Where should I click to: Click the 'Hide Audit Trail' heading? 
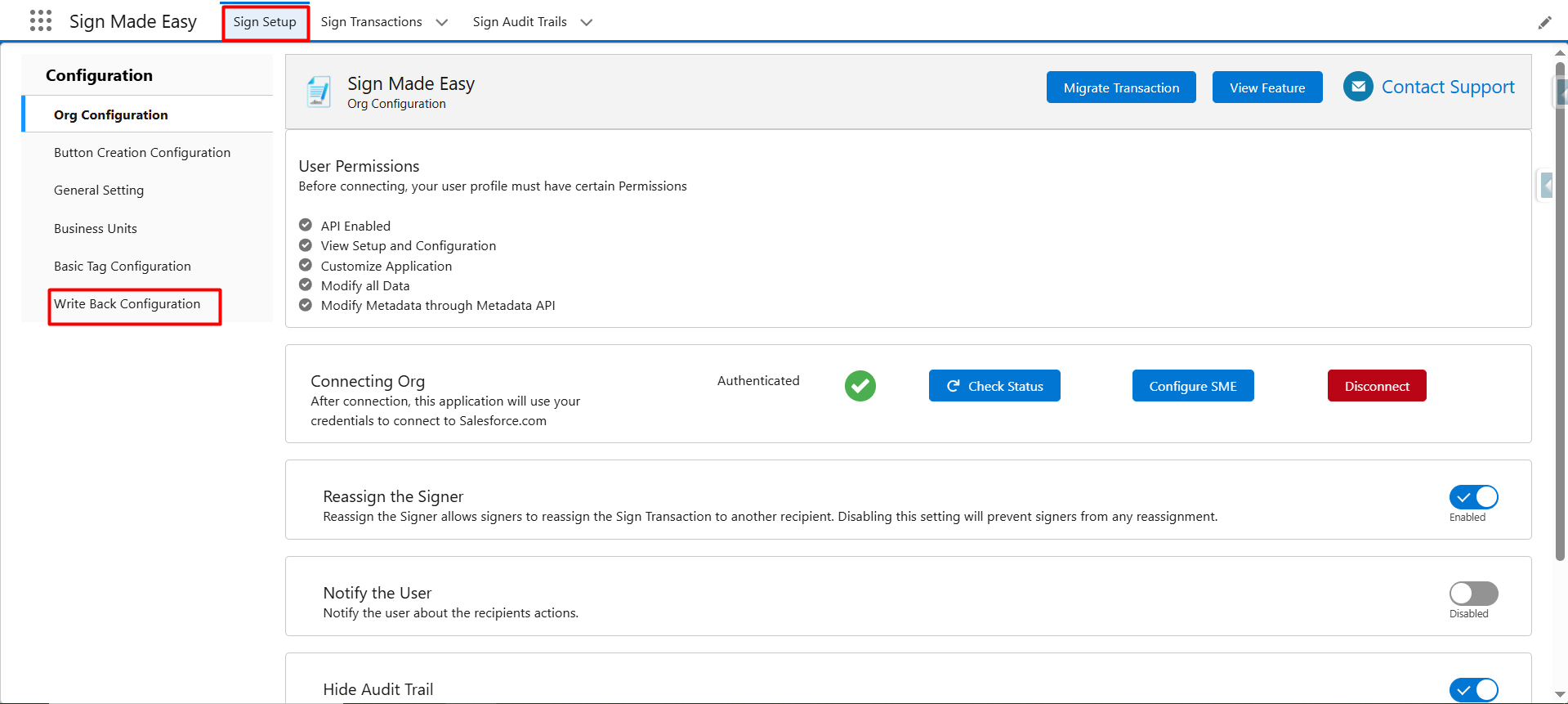point(378,689)
